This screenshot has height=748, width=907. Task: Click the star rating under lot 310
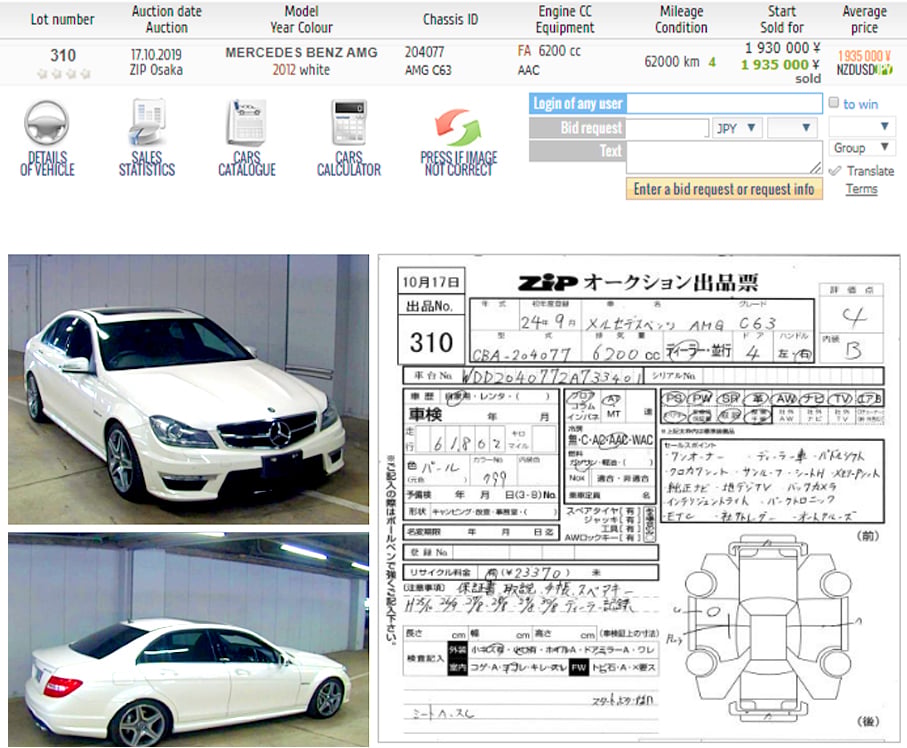tap(64, 73)
